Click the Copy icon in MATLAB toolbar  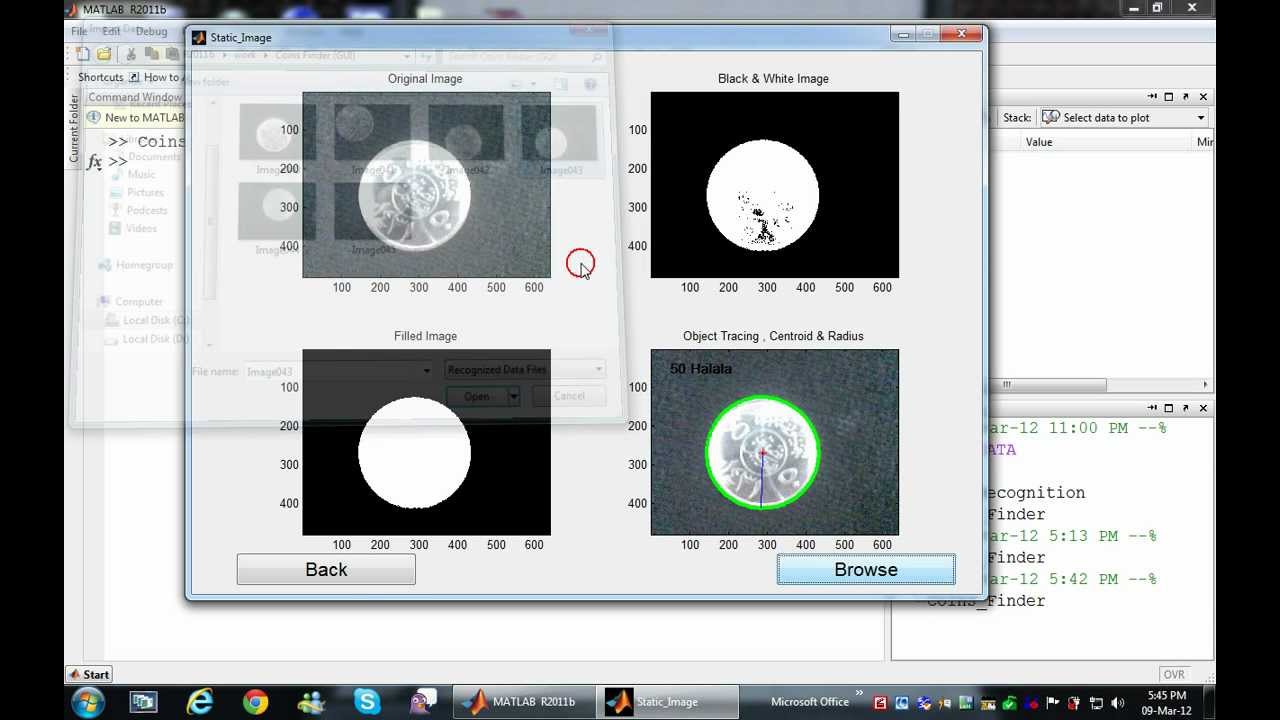click(151, 54)
